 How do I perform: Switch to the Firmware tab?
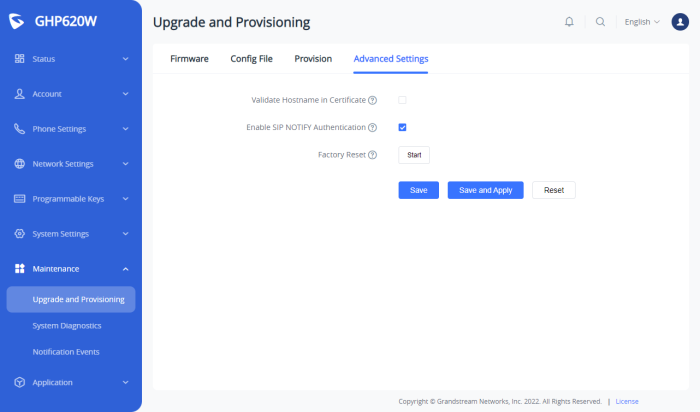(189, 59)
